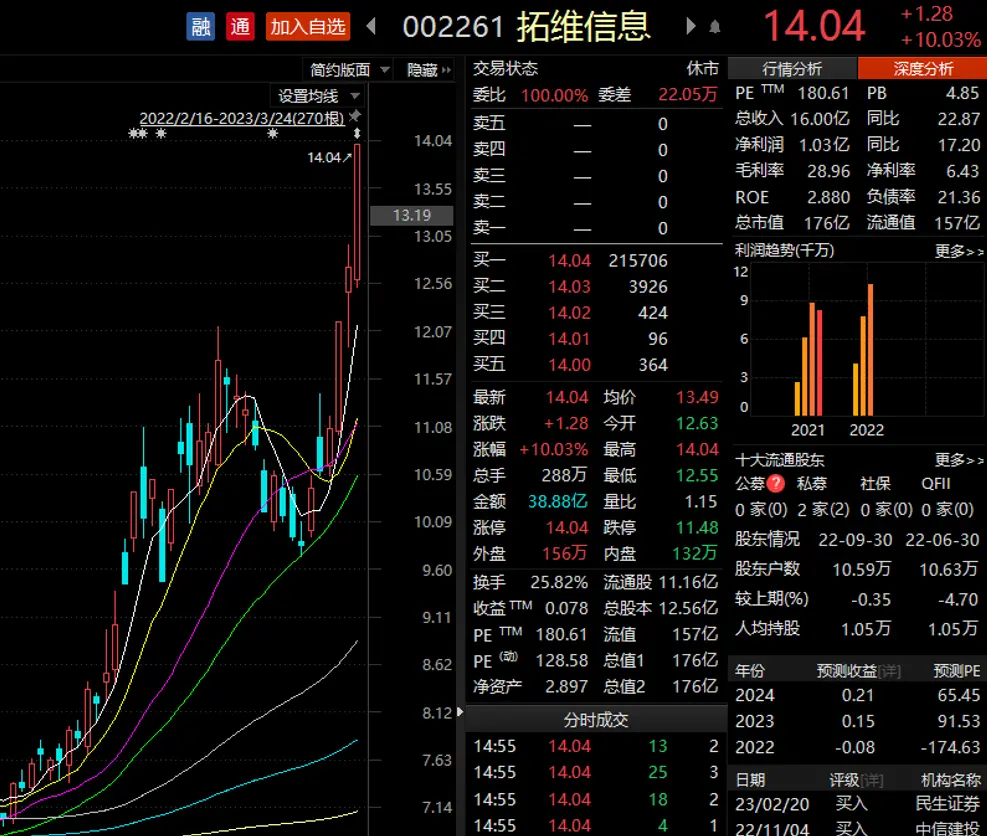
Task: Click the 2023 forecast row with 91.53 PE
Action: pos(857,721)
